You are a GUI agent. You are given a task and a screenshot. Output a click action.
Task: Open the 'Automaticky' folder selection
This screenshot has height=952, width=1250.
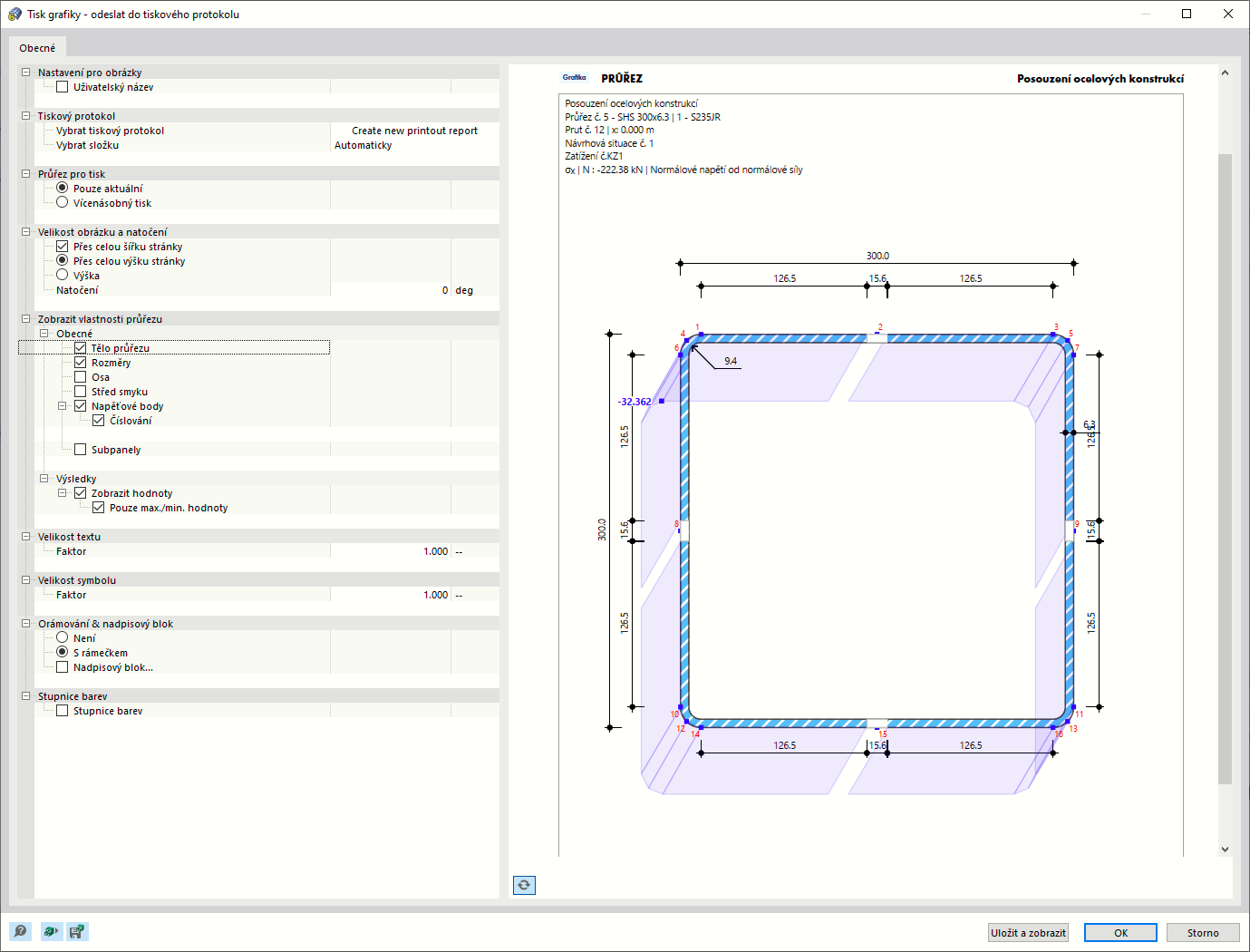414,145
